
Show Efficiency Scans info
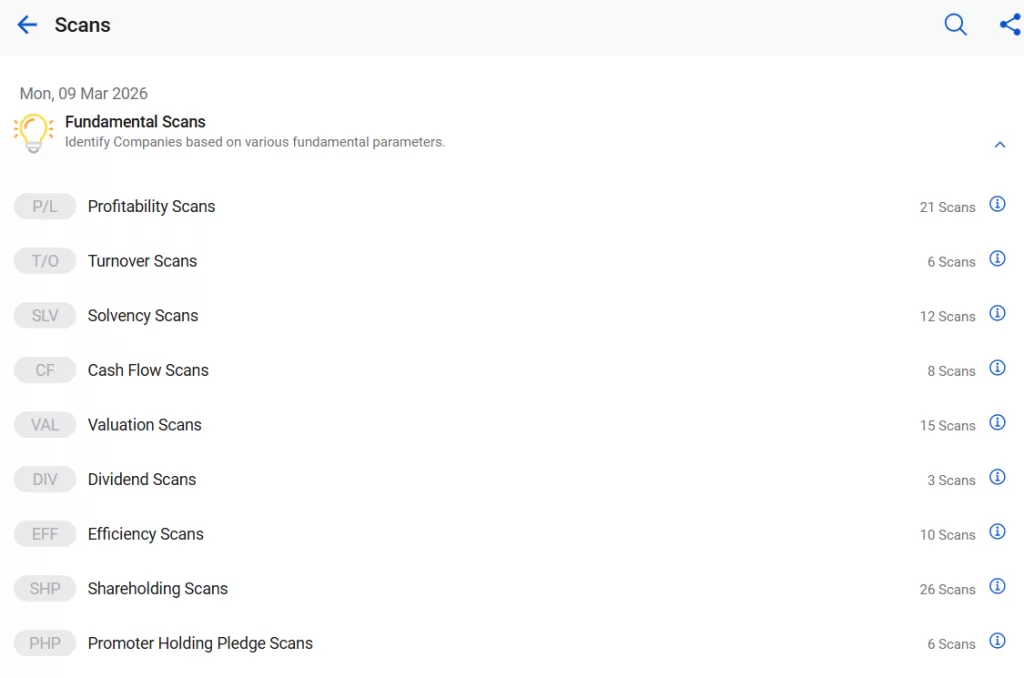pos(997,532)
